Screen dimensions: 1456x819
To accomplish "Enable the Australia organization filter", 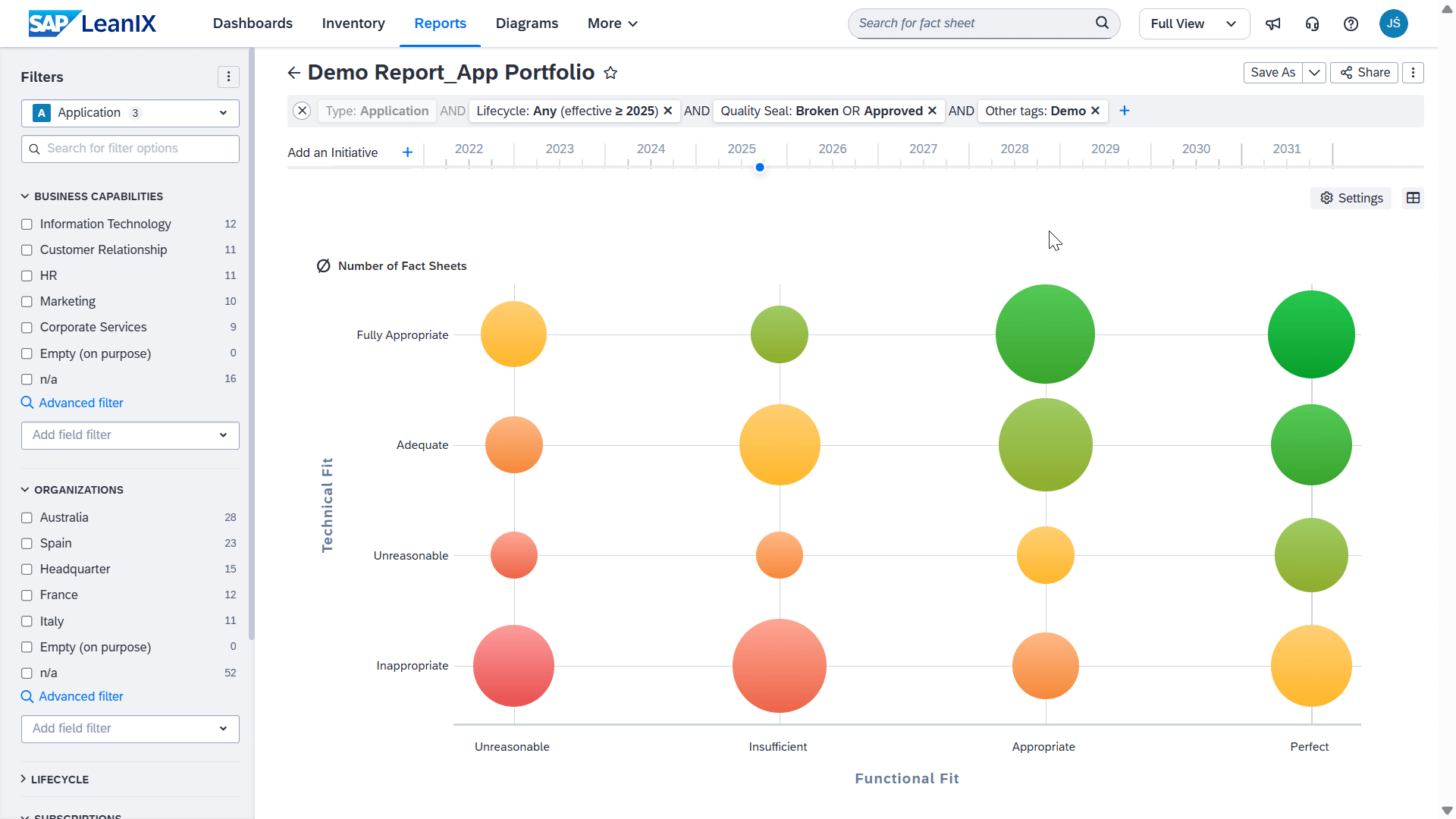I will [x=27, y=518].
